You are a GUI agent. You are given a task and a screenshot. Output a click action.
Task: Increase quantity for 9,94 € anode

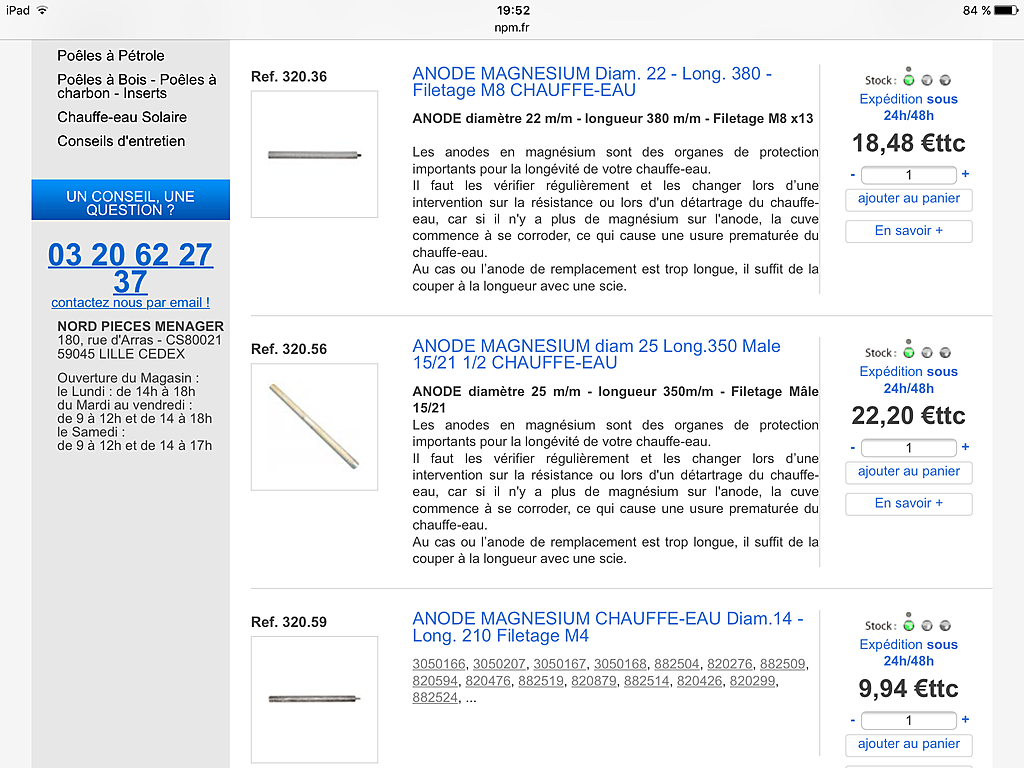click(965, 719)
